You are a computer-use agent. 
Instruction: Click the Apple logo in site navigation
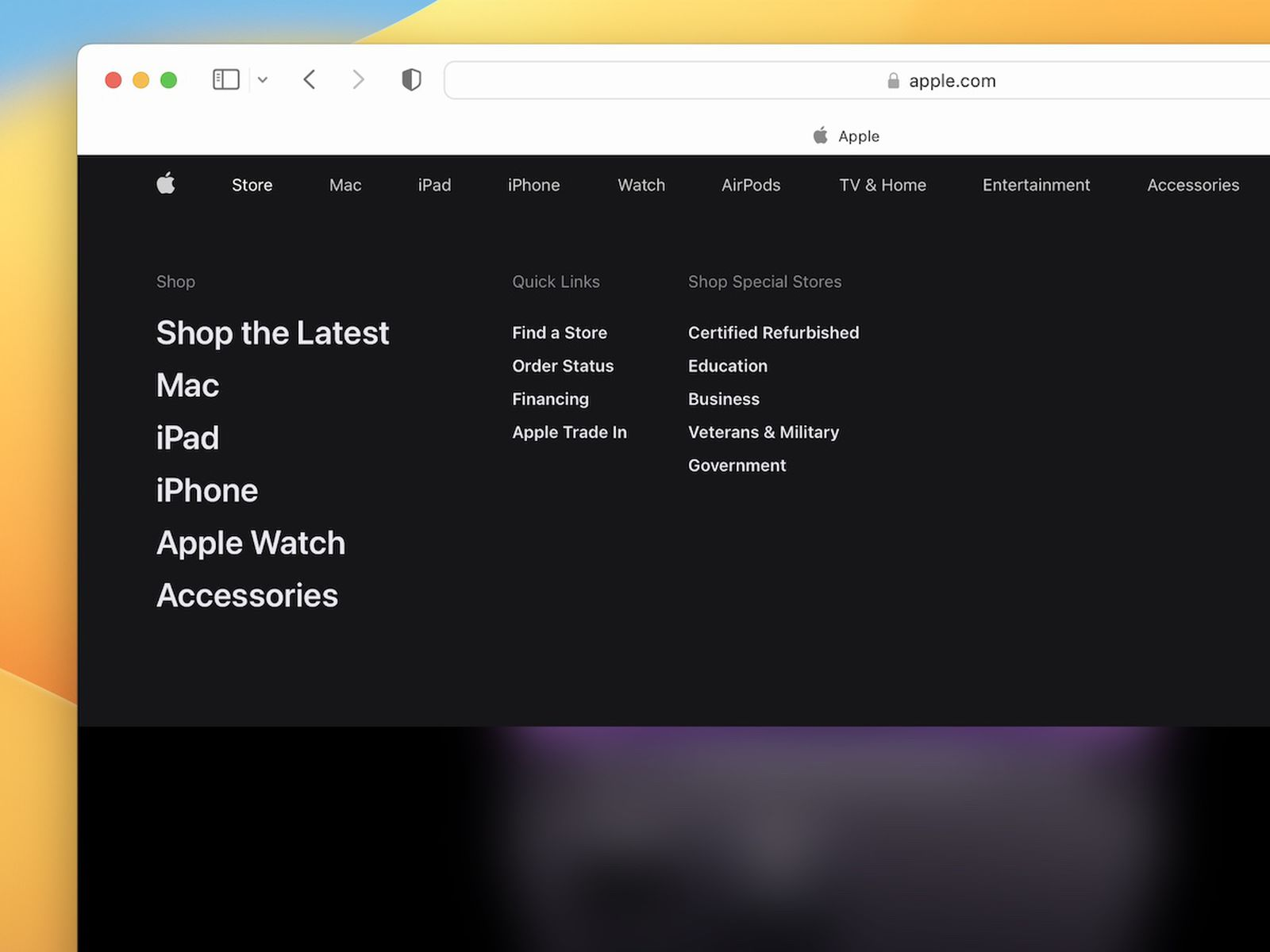click(x=166, y=183)
